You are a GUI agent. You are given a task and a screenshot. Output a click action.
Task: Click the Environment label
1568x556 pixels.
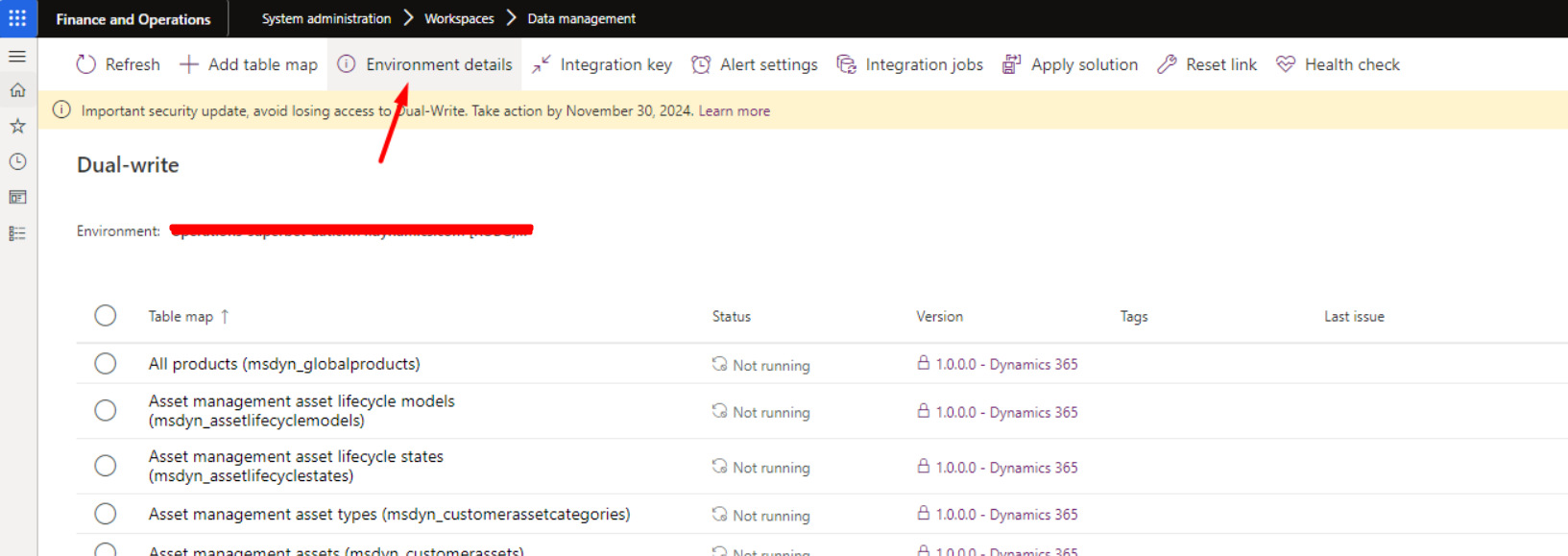tap(118, 230)
